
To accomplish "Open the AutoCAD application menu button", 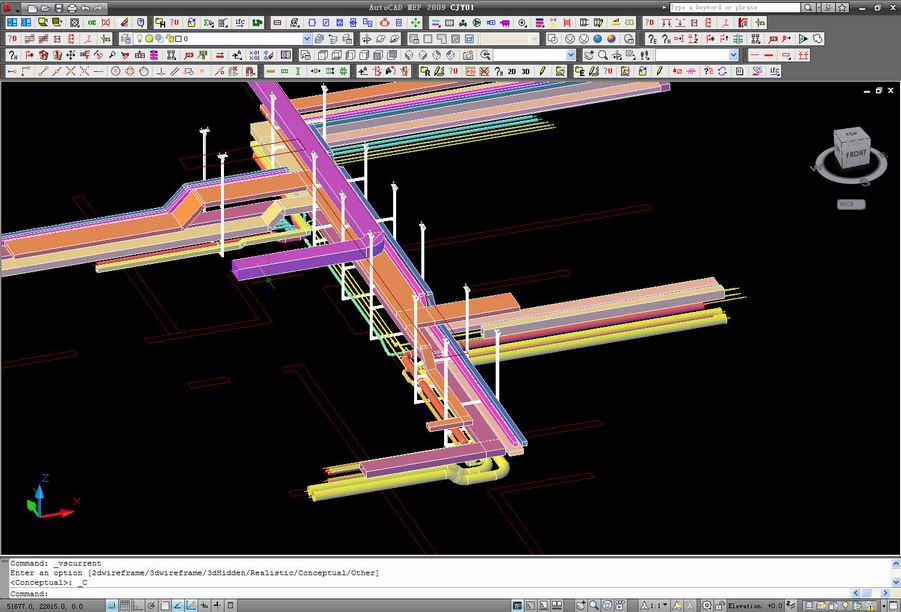I will pyautogui.click(x=7, y=7).
